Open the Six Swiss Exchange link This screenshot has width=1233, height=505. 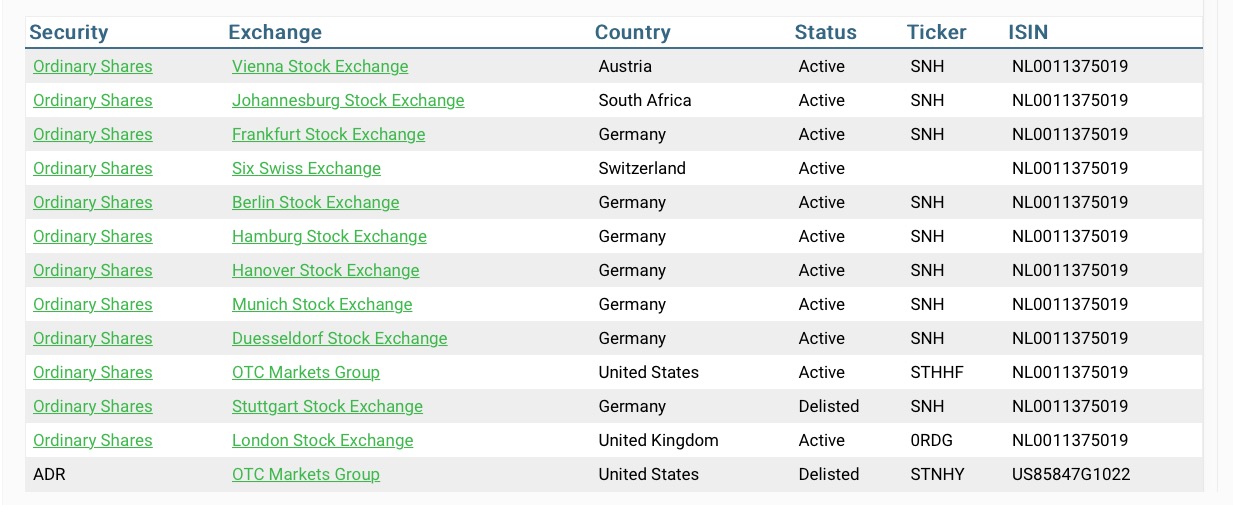click(x=306, y=169)
